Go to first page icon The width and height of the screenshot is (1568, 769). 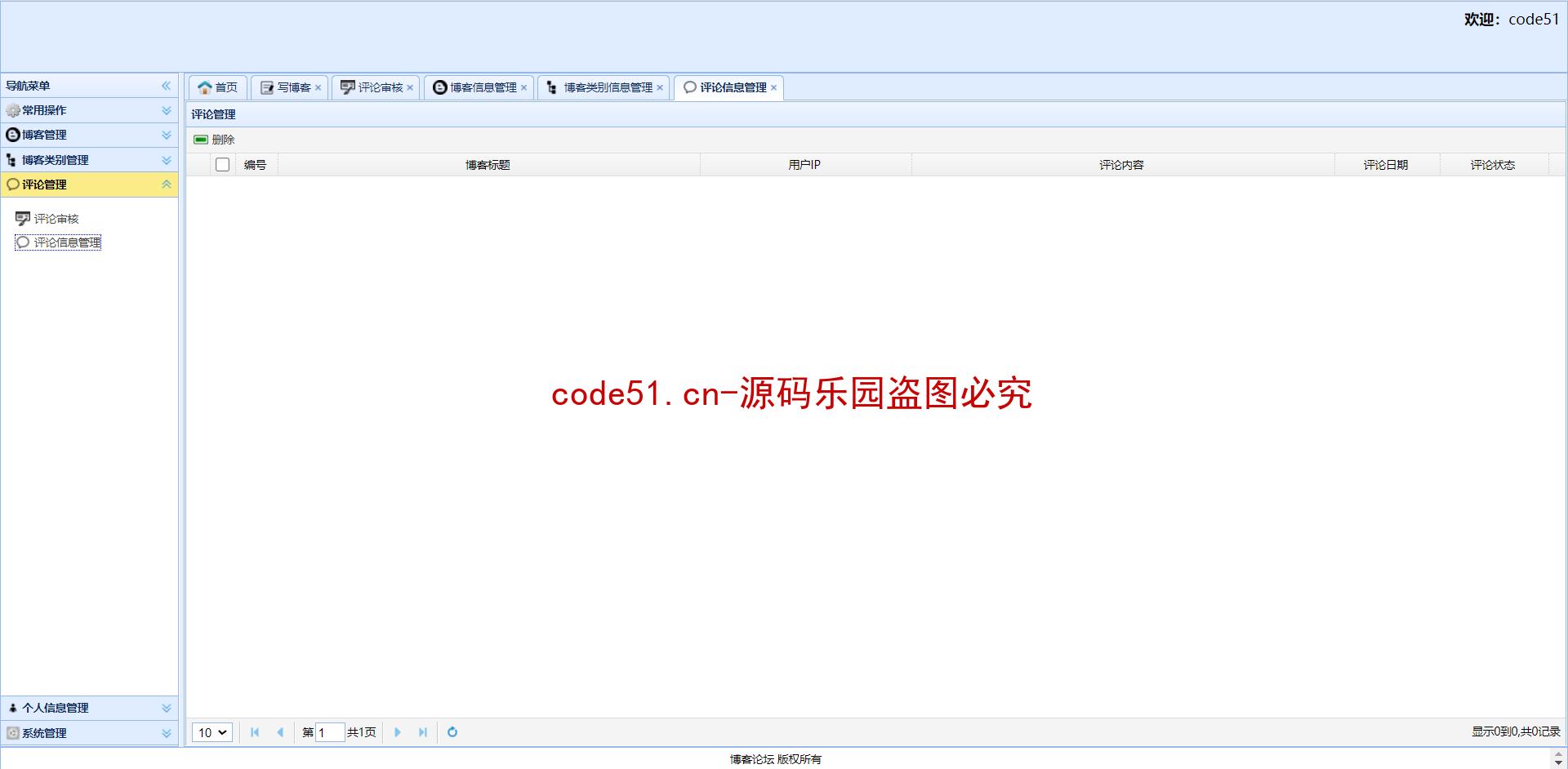255,732
